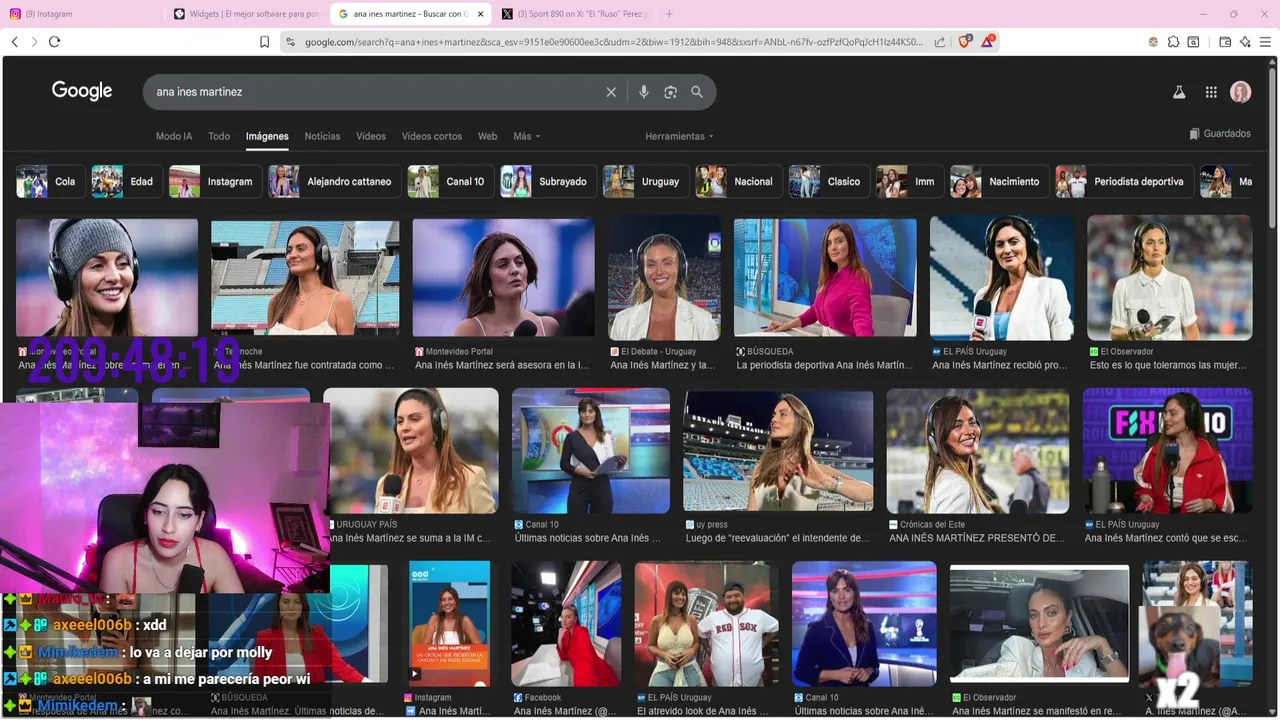Switch to the Sport 890 on X tab
Screen dimensions: 1280x720
tap(575, 14)
